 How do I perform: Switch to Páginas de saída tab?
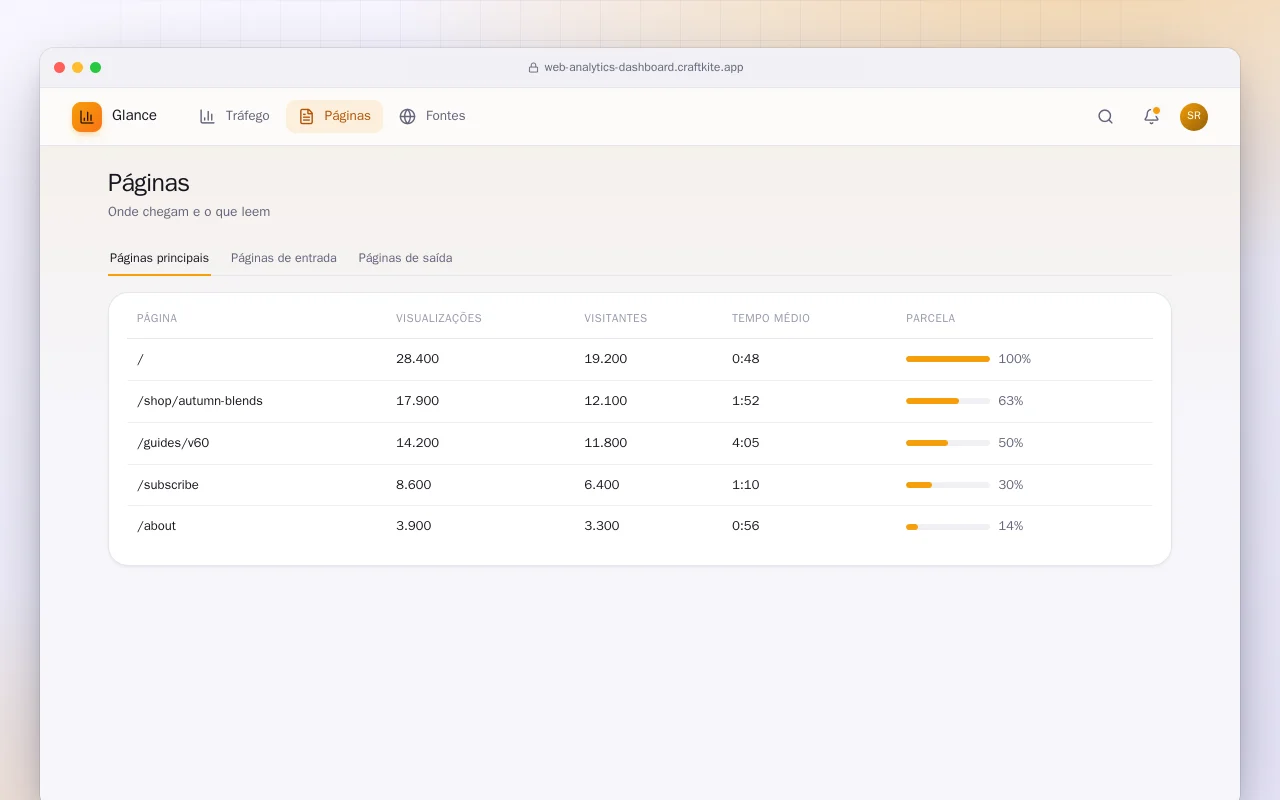405,258
